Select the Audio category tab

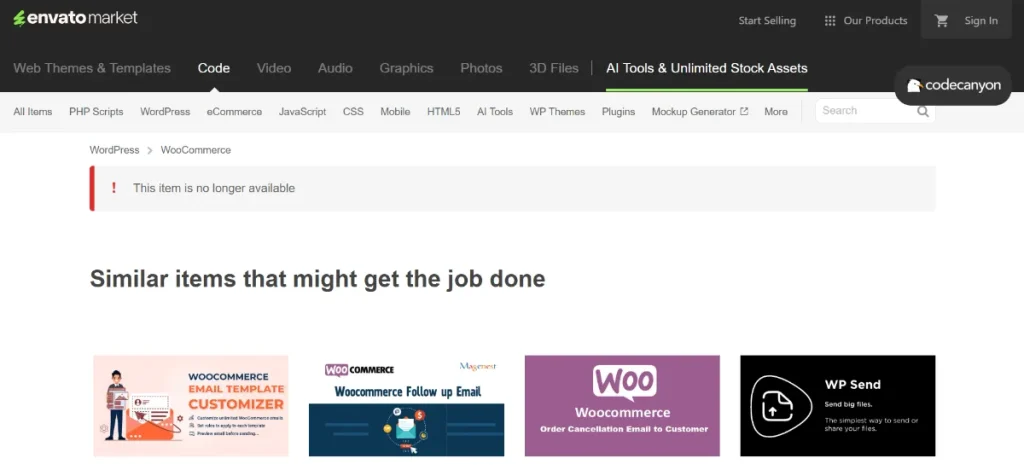click(335, 68)
